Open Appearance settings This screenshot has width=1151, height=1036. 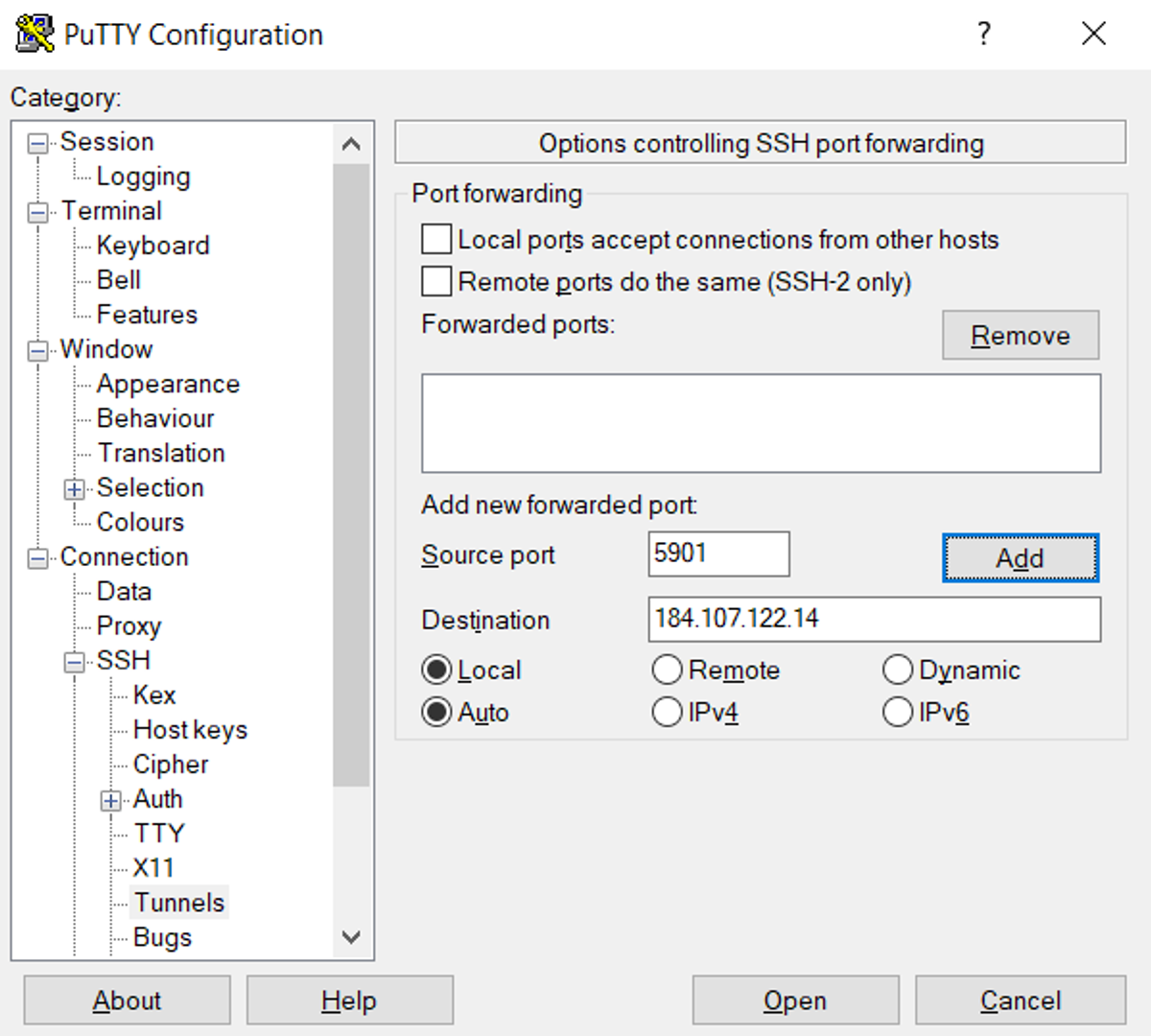click(x=168, y=384)
